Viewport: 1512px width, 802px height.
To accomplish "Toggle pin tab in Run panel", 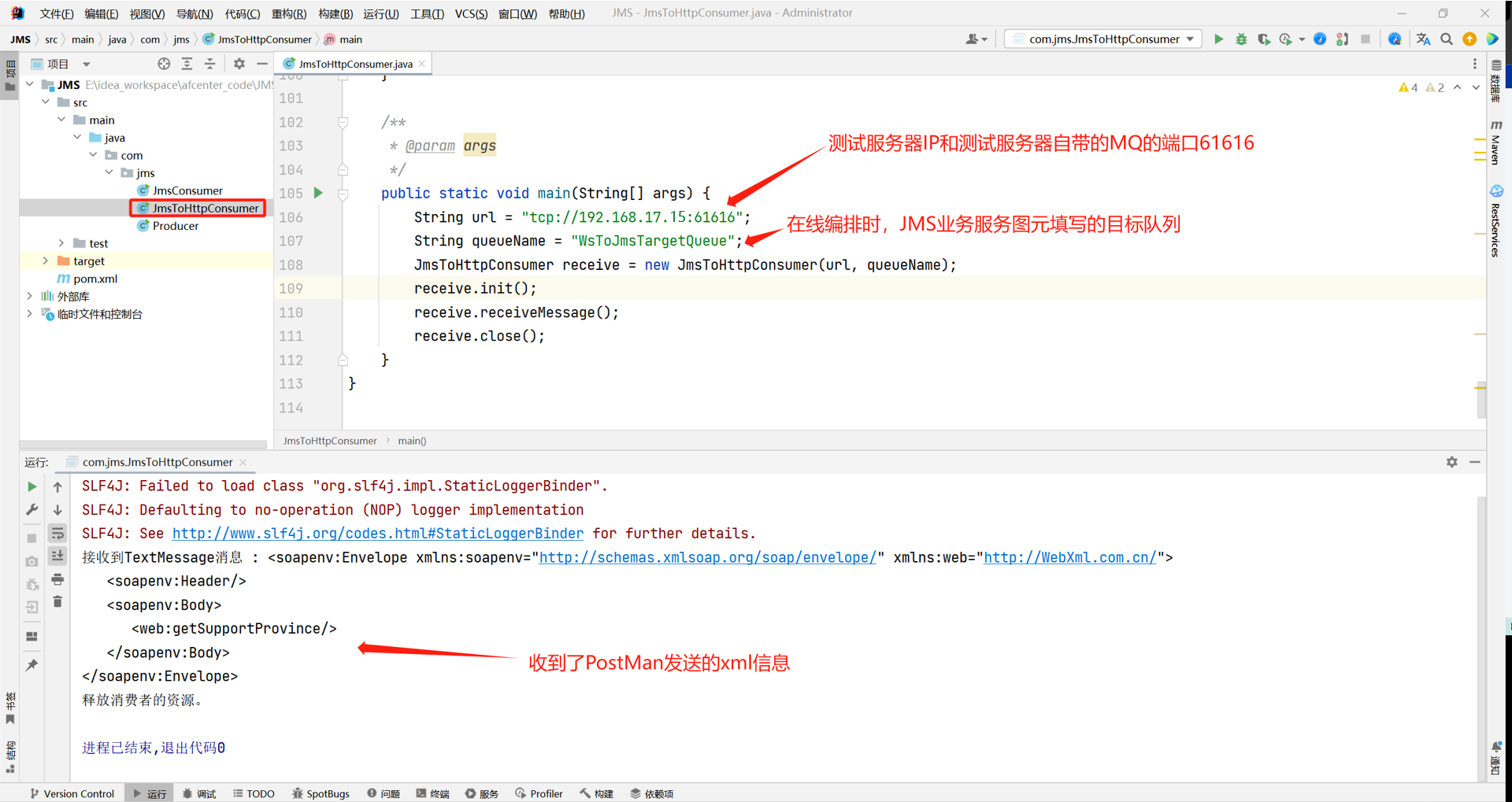I will (x=31, y=666).
